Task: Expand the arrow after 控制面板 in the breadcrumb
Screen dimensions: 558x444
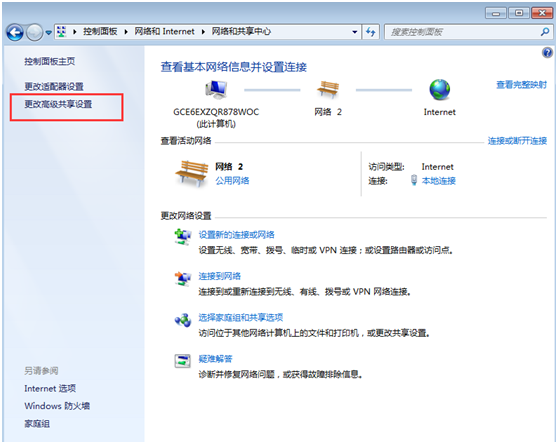Action: (126, 32)
